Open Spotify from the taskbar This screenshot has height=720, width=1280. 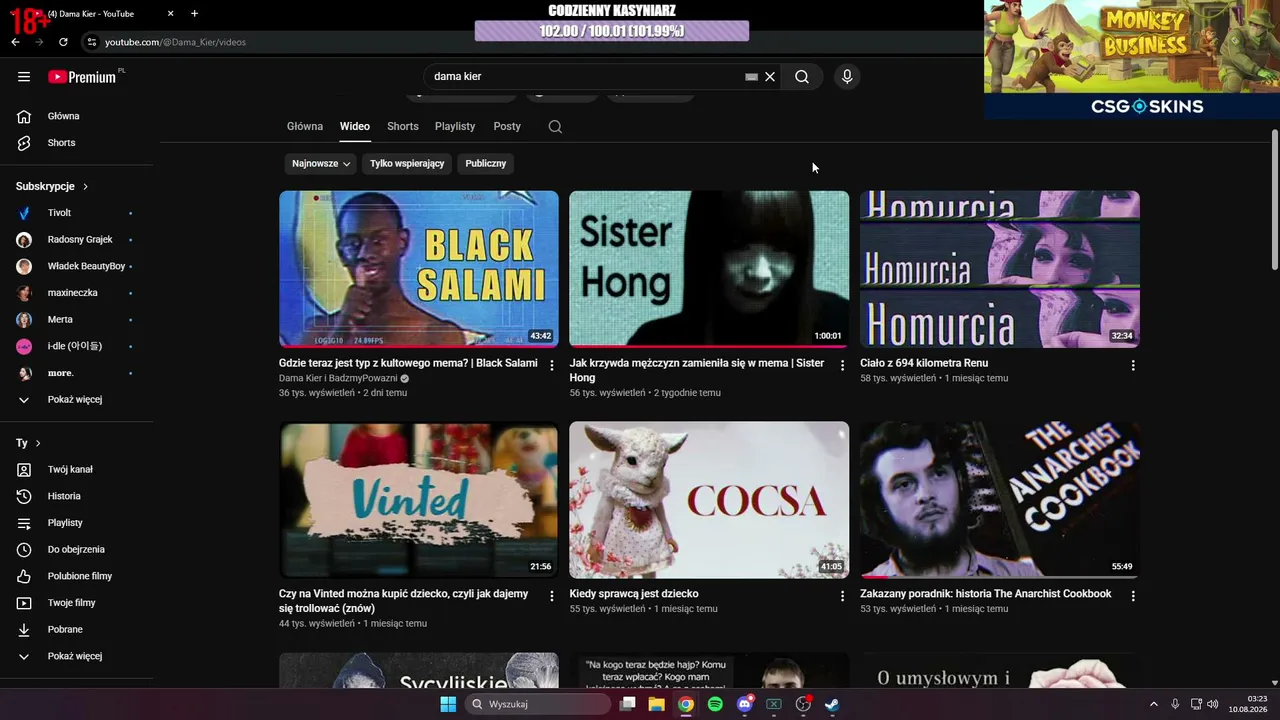(715, 704)
